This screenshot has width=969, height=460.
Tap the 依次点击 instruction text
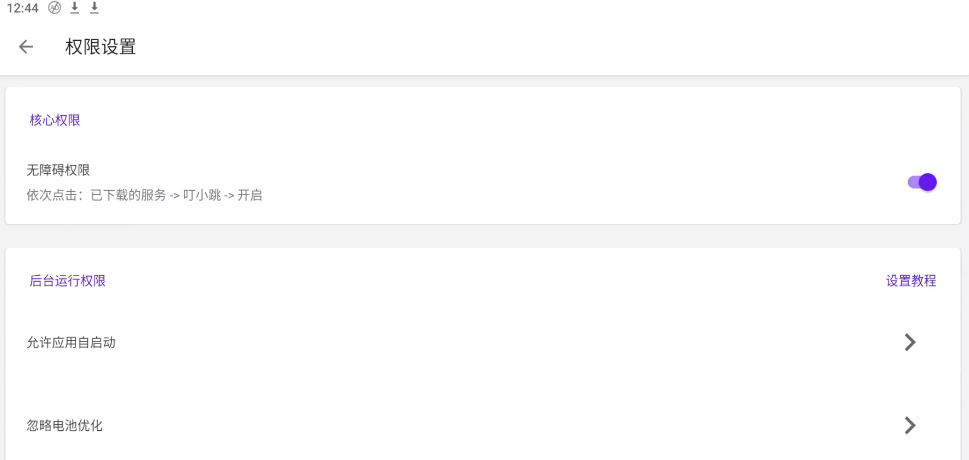pyautogui.click(x=144, y=195)
